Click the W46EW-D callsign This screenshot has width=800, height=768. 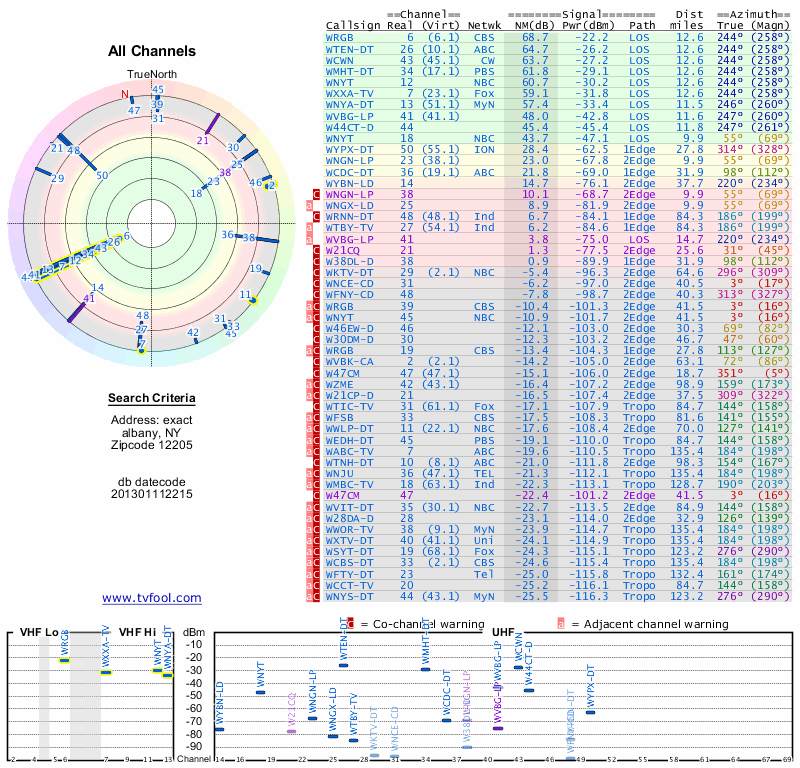349,329
